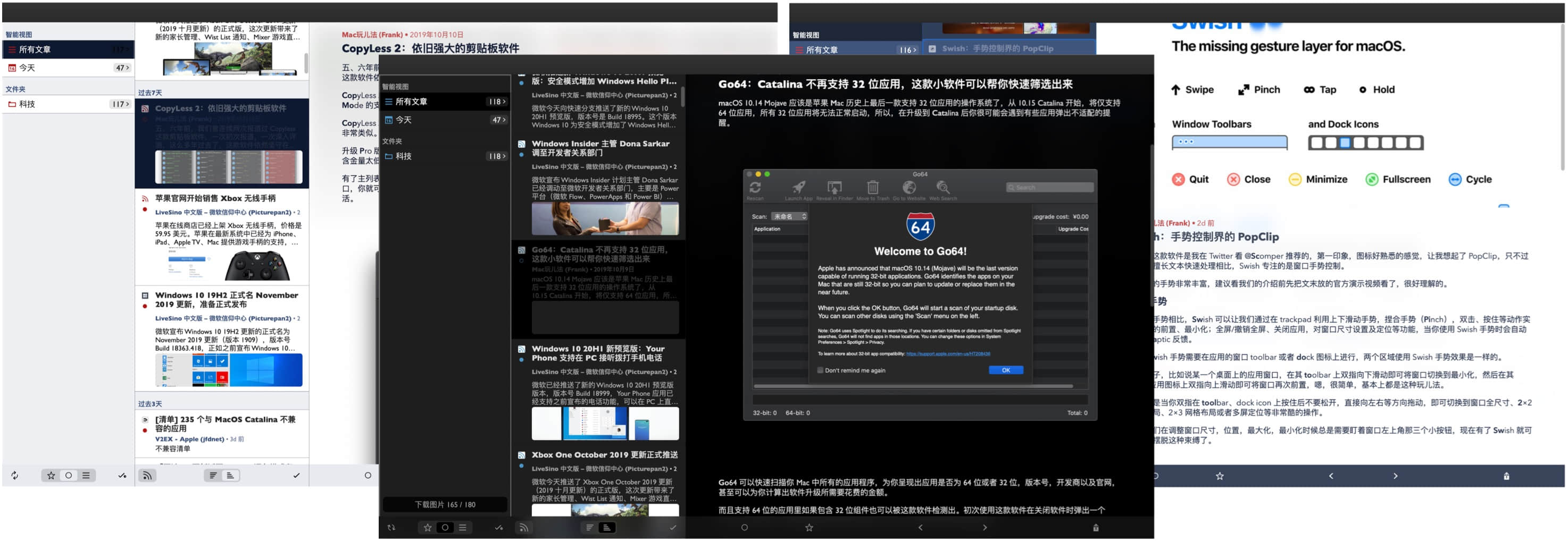Viewport: 1568px width, 541px height.
Task: Select 今天 in the dark window sidebar
Action: coord(444,120)
